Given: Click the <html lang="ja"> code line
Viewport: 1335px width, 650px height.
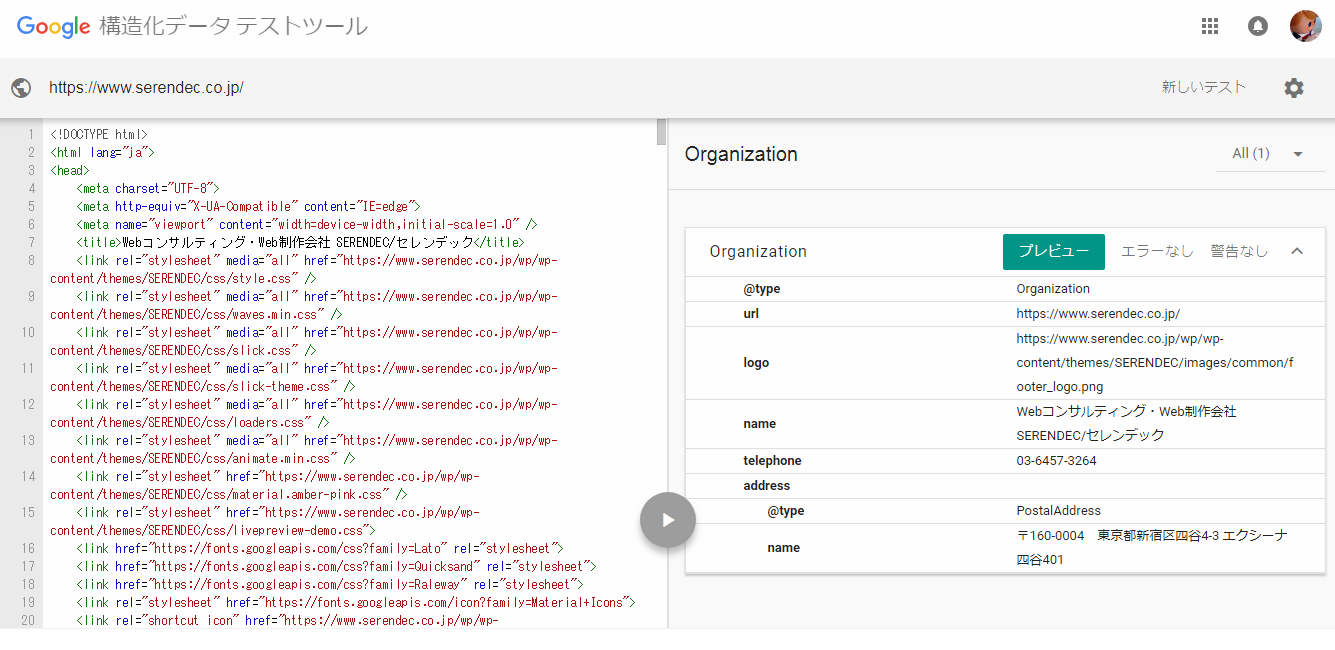Looking at the screenshot, I should pos(102,153).
